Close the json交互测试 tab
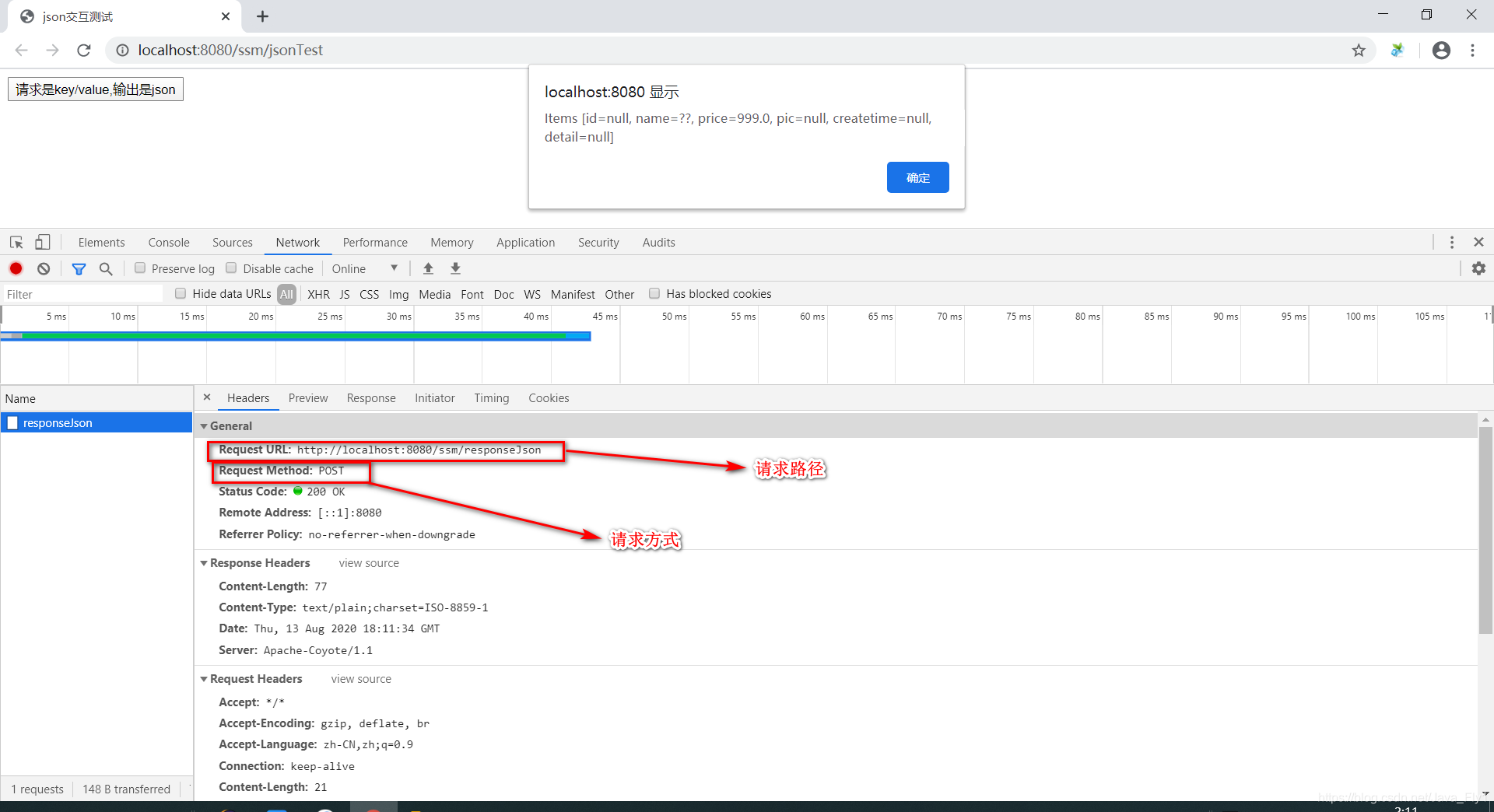Screen dimensions: 1494x812 tap(226, 16)
